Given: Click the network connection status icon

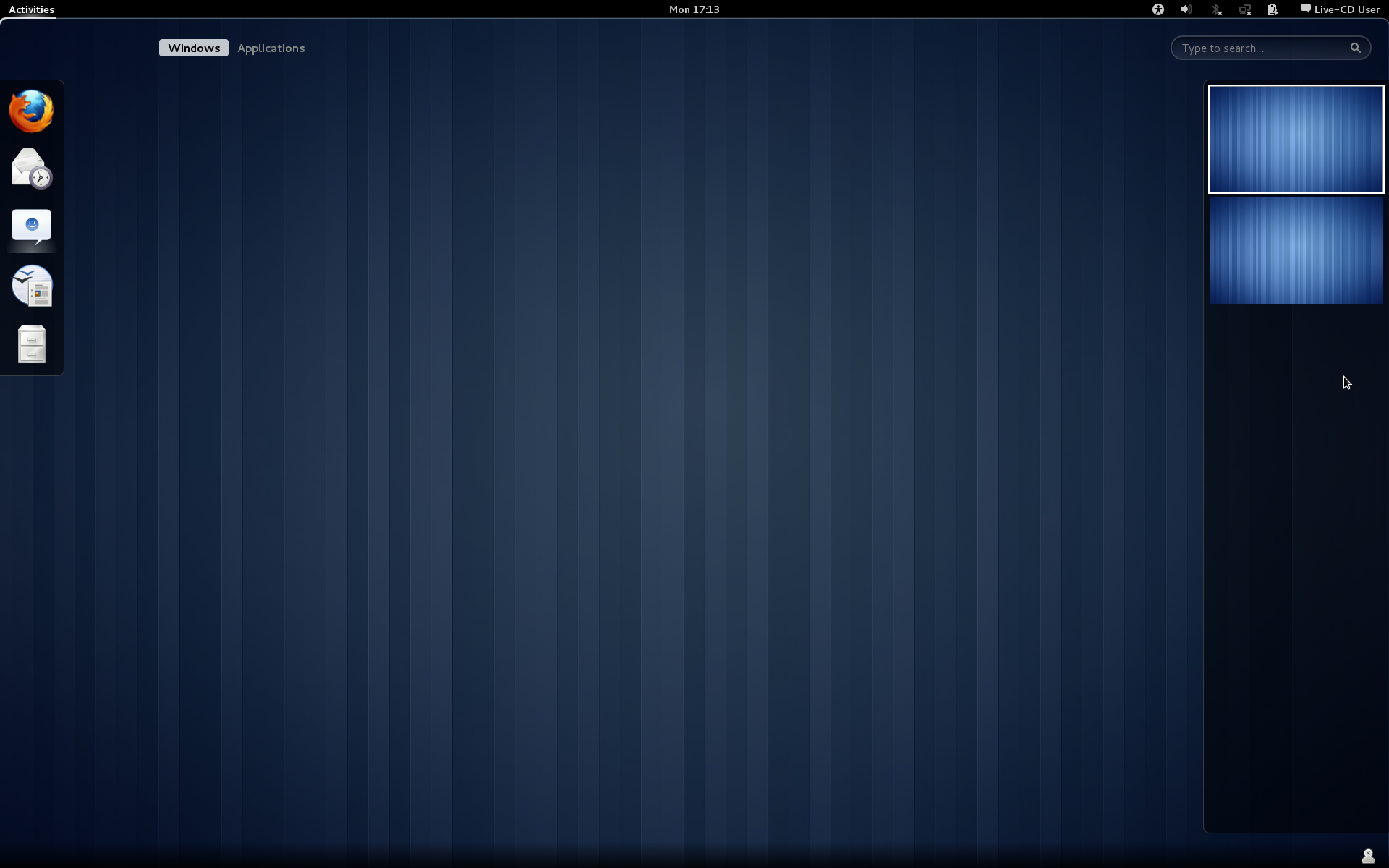Looking at the screenshot, I should tap(1245, 9).
